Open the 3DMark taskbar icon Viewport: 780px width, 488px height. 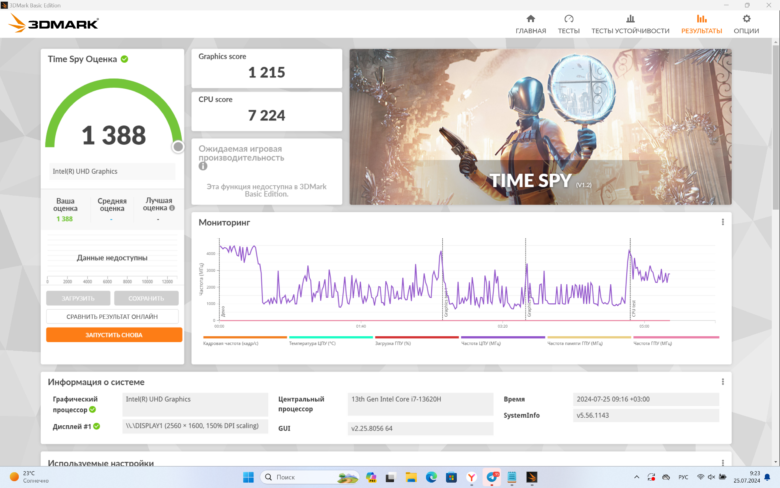(532, 477)
